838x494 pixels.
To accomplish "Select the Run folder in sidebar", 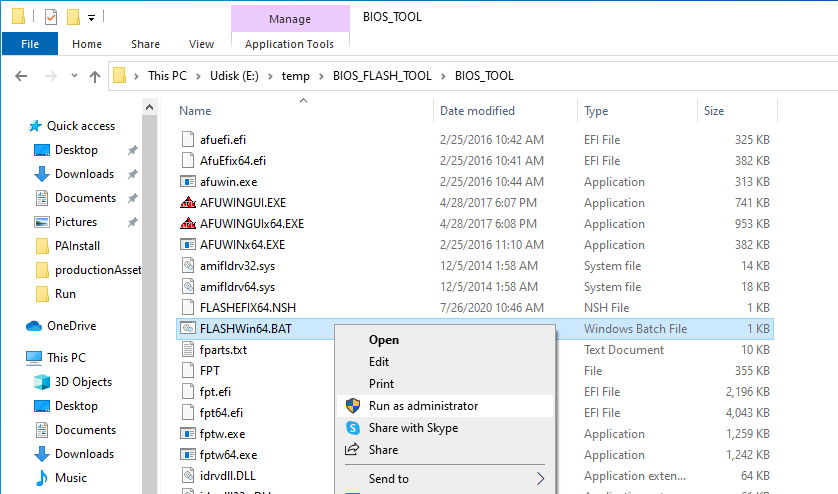I will [65, 294].
